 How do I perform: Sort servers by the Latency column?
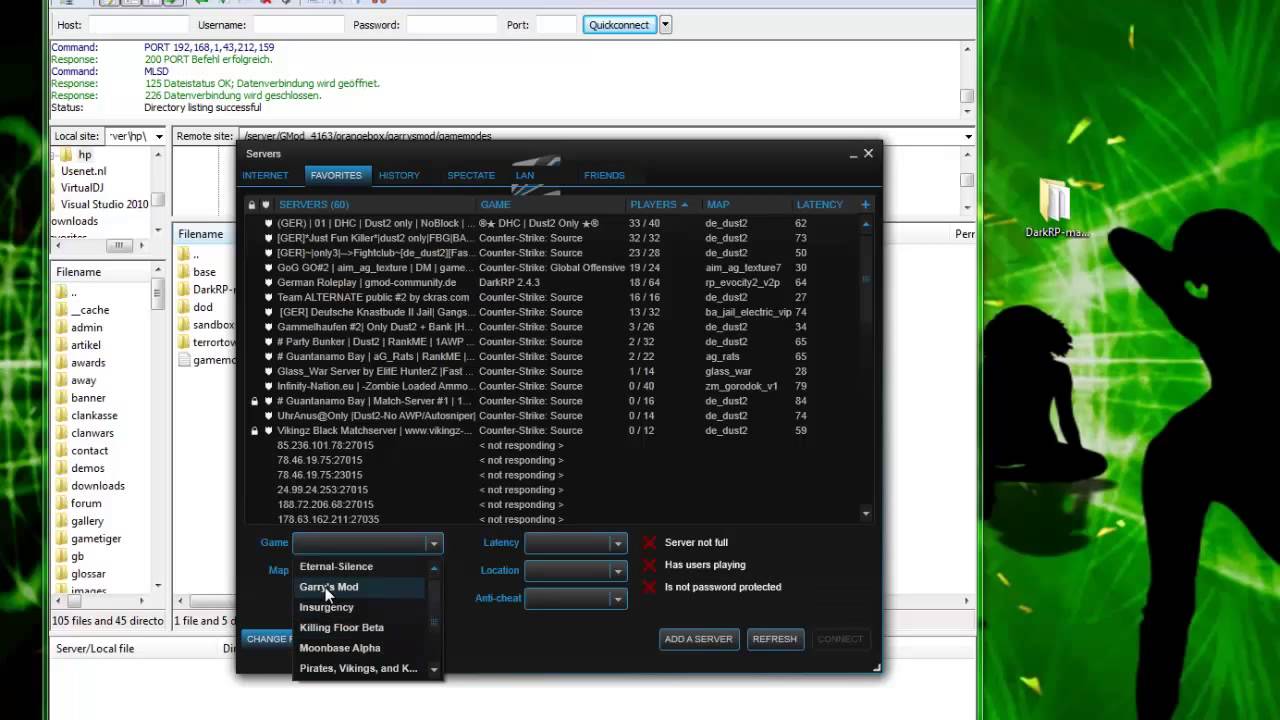point(820,204)
